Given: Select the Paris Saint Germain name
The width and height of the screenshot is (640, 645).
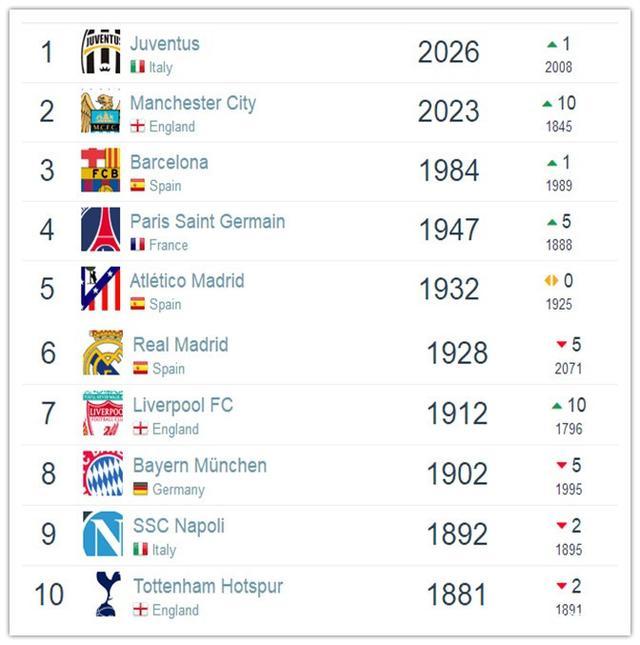Looking at the screenshot, I should click(207, 221).
